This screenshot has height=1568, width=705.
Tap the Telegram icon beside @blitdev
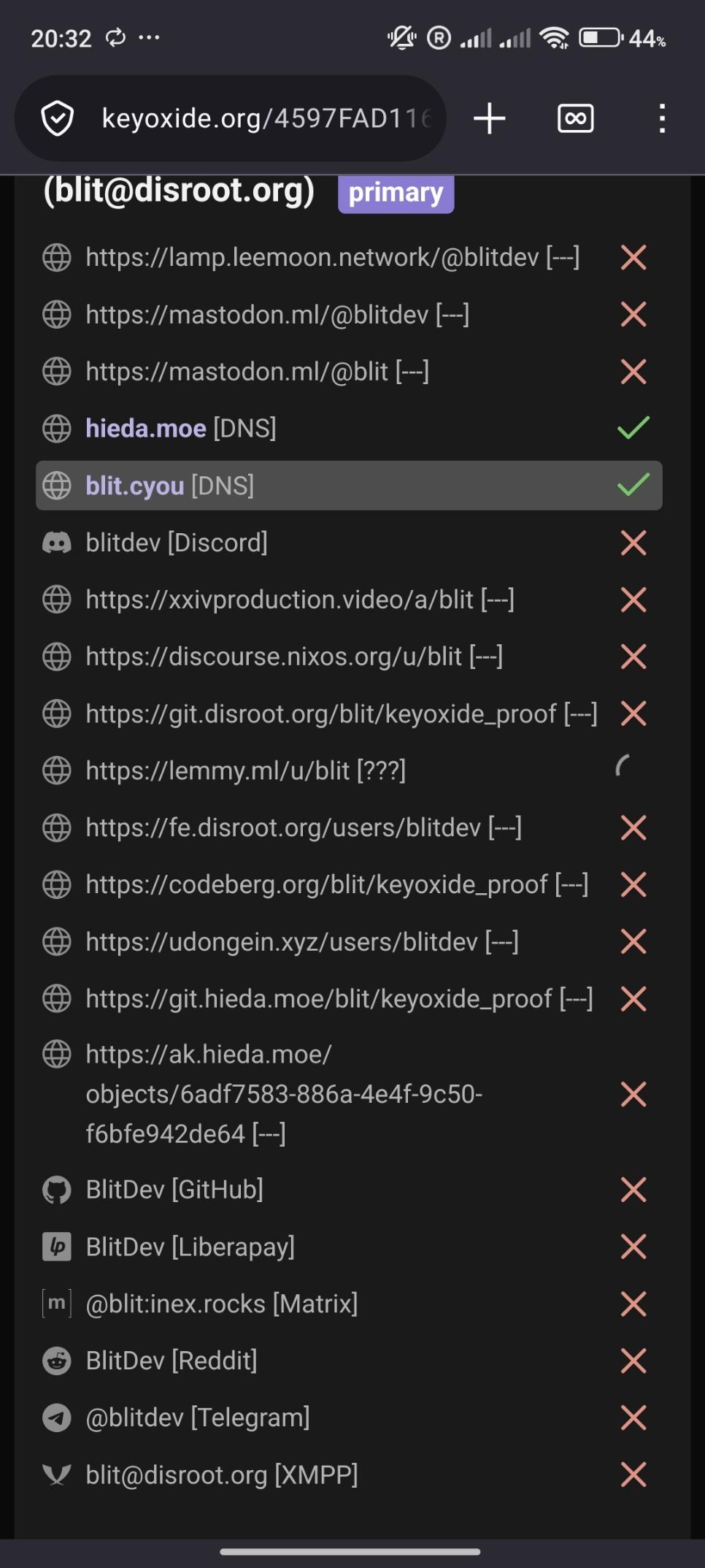(57, 1418)
